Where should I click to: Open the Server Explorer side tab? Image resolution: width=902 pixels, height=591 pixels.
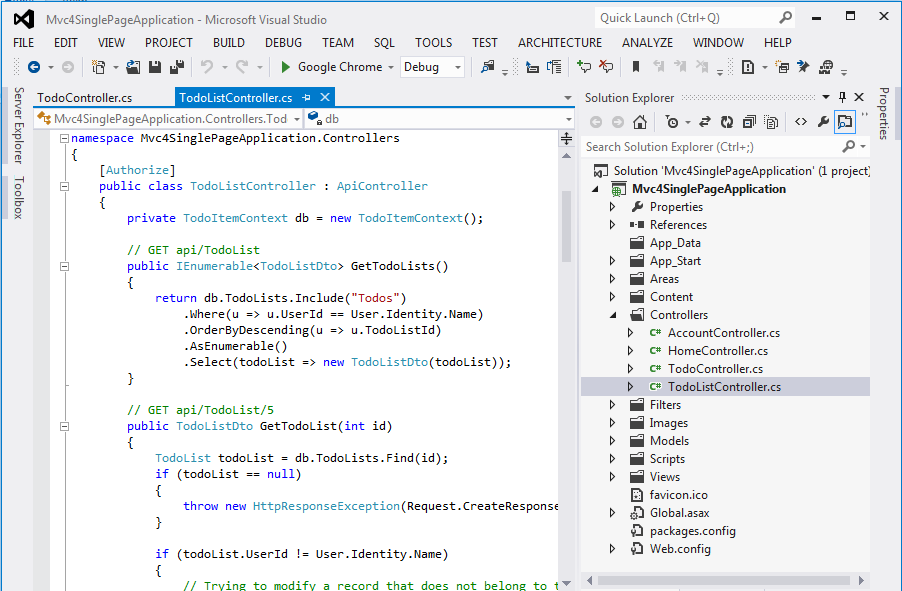pyautogui.click(x=18, y=125)
